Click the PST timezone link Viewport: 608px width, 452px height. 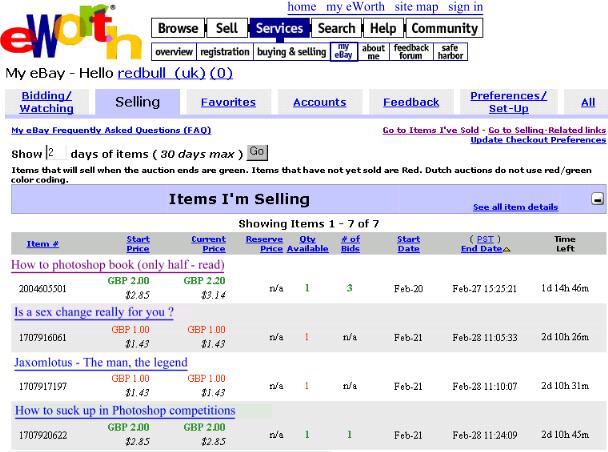(485, 239)
